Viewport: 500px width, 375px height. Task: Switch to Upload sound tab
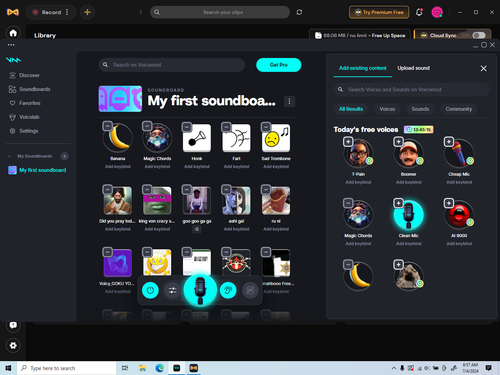coord(413,68)
